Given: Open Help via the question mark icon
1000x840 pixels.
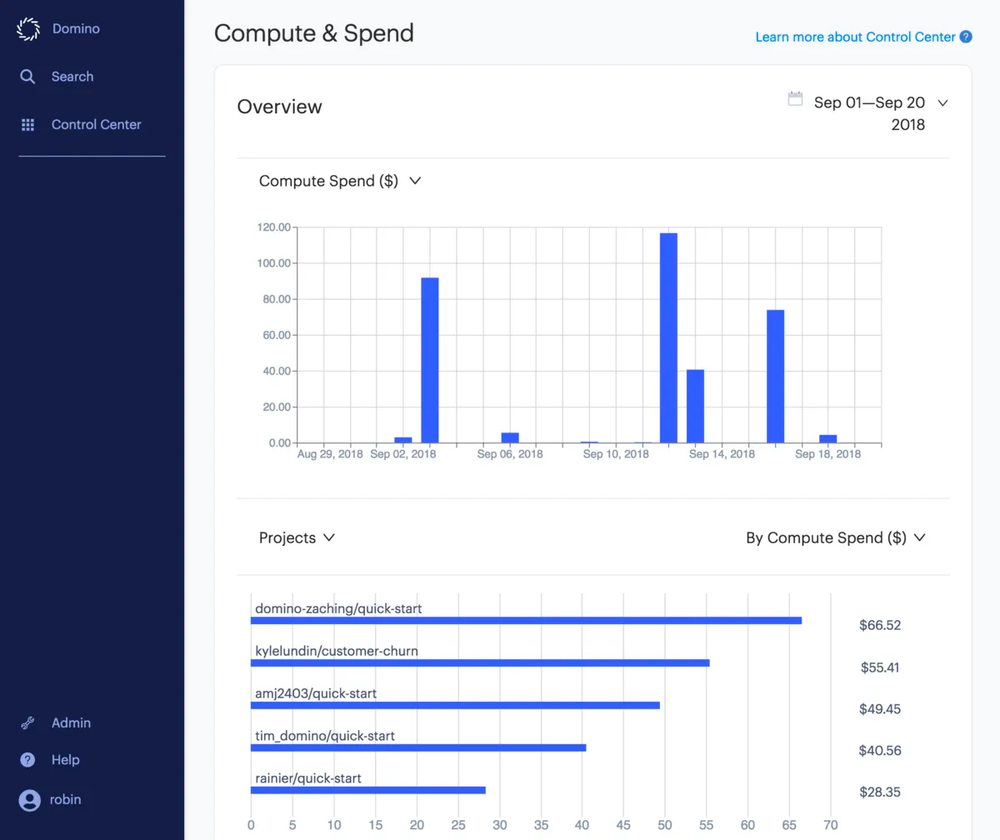Looking at the screenshot, I should [x=28, y=759].
